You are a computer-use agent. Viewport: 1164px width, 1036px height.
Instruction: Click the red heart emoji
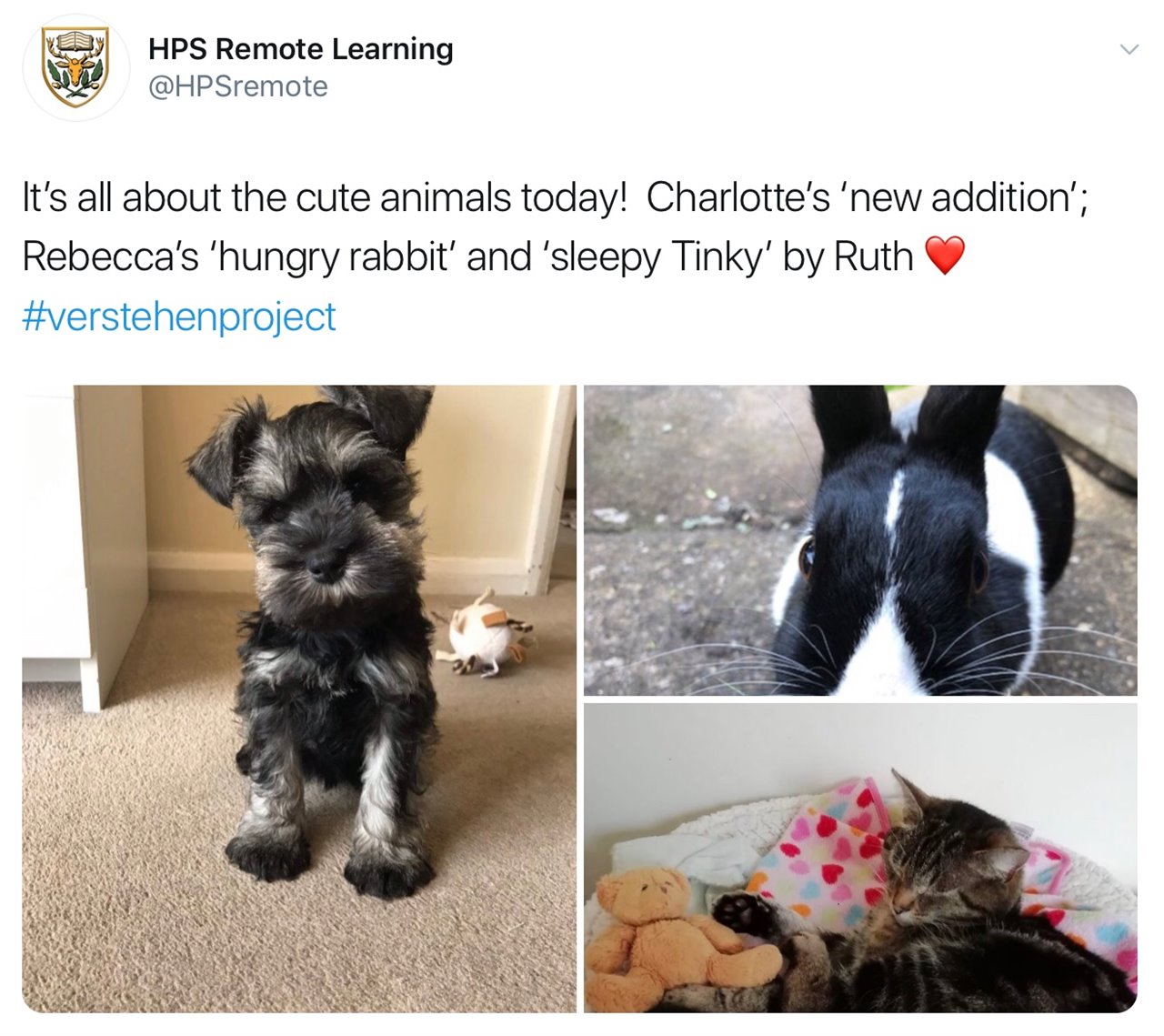(x=944, y=256)
